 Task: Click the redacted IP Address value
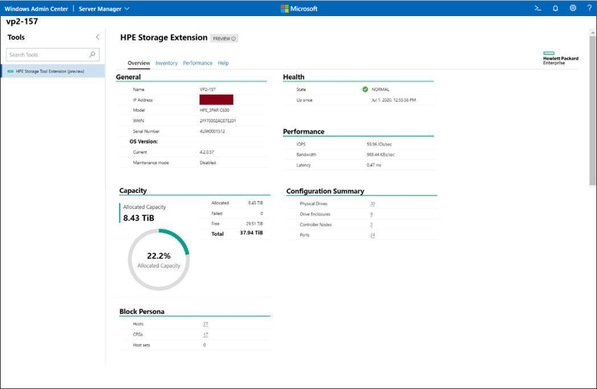coord(216,100)
